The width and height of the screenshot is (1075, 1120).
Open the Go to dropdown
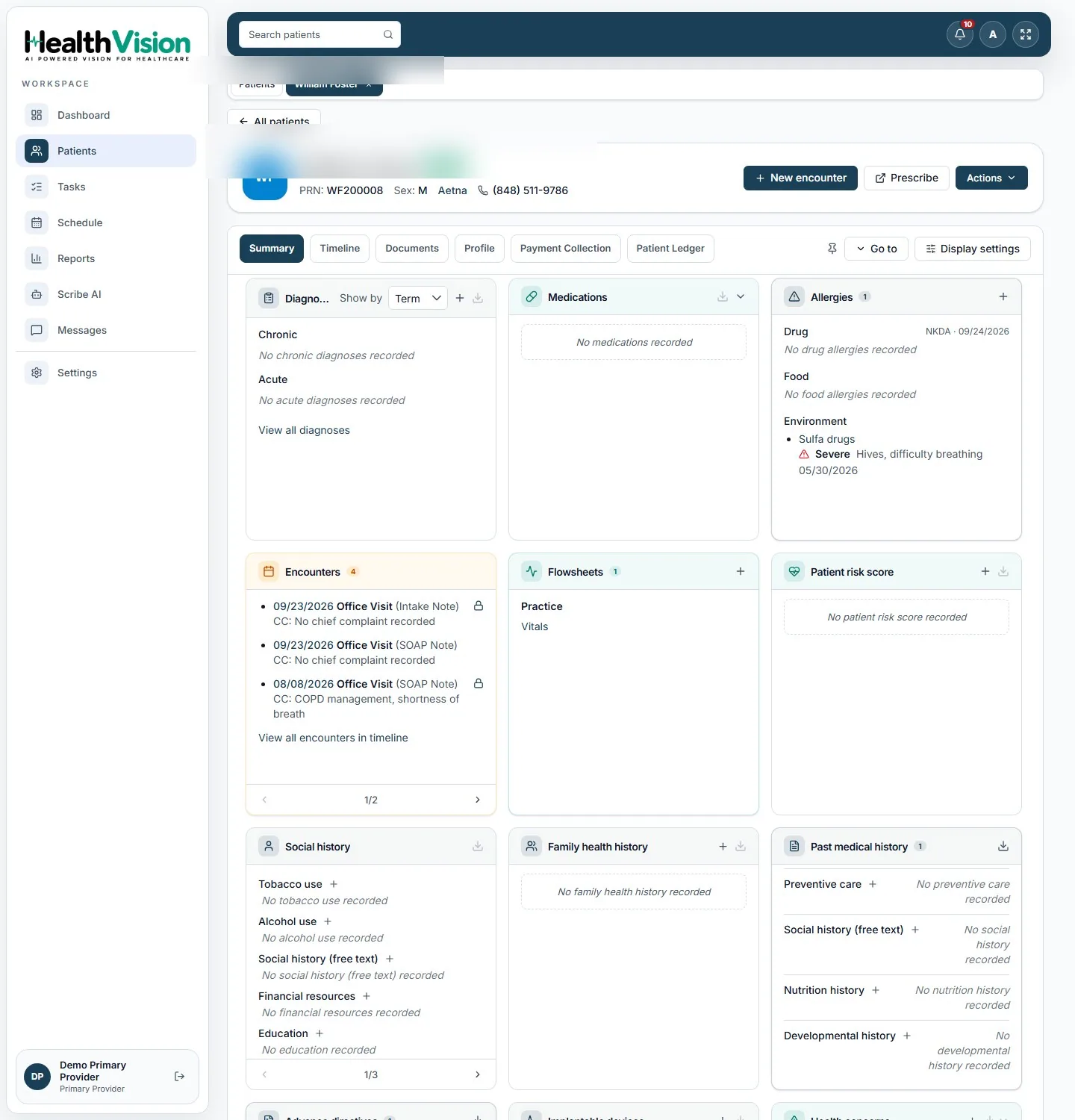[876, 249]
